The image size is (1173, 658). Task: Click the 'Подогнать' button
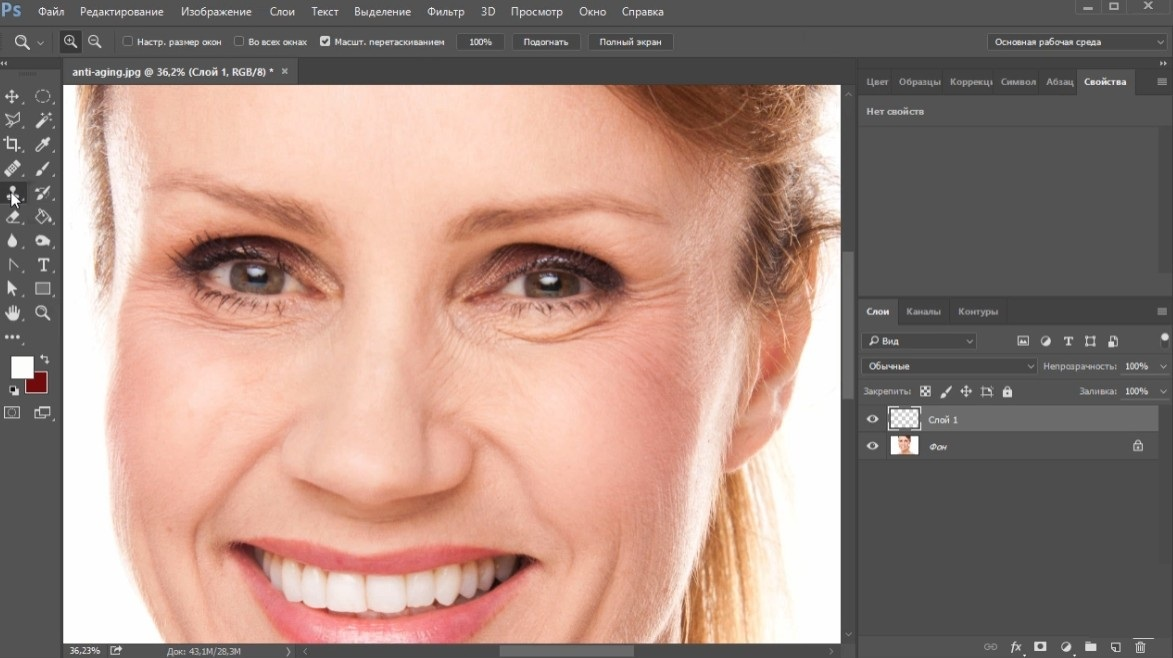(545, 42)
